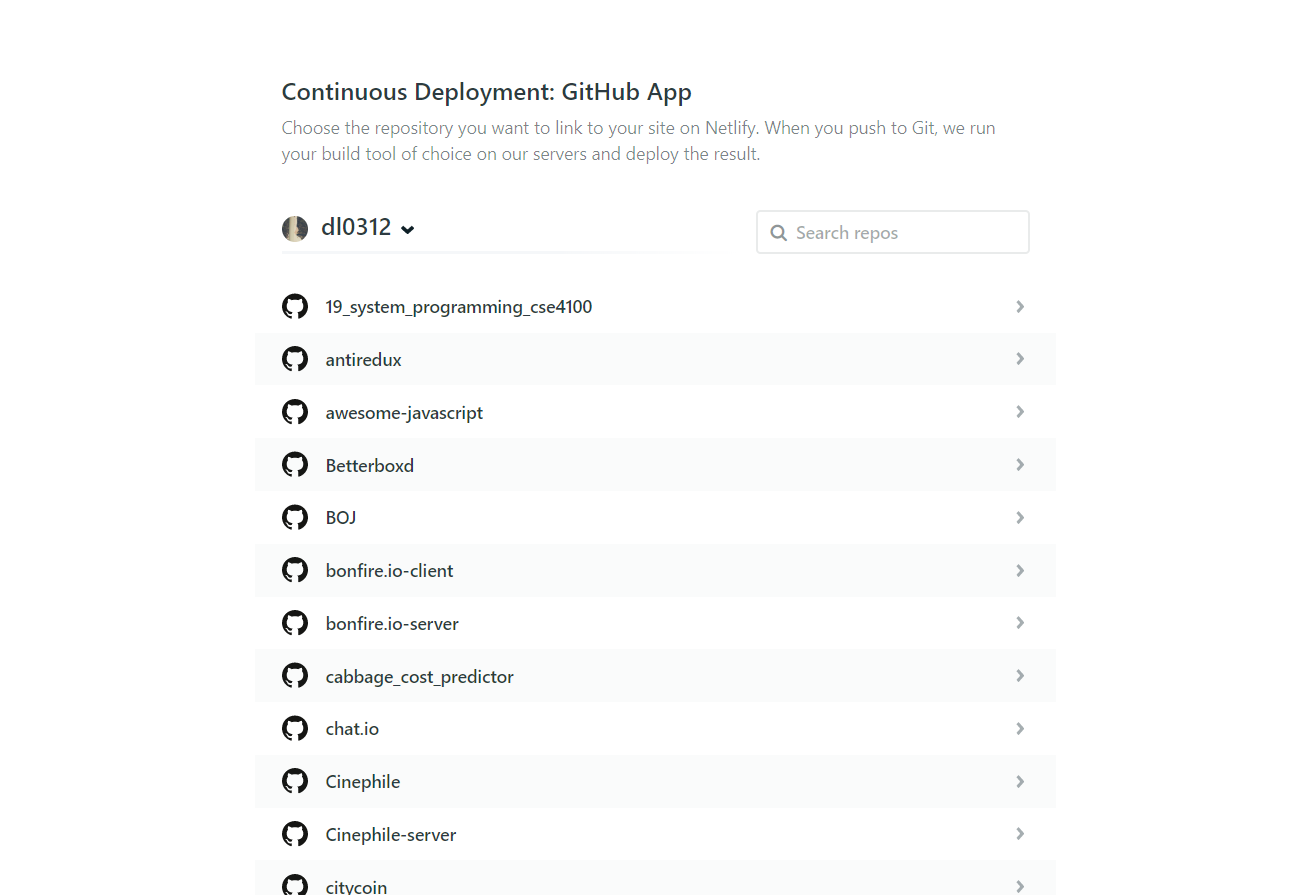Screen dimensions: 1311x895
Task: Open chevron for Betterboxd row
Action: 1020,465
